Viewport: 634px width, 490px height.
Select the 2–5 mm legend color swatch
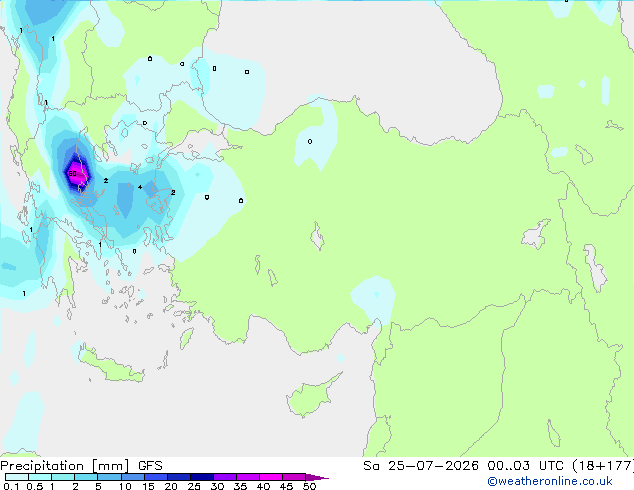[x=86, y=477]
